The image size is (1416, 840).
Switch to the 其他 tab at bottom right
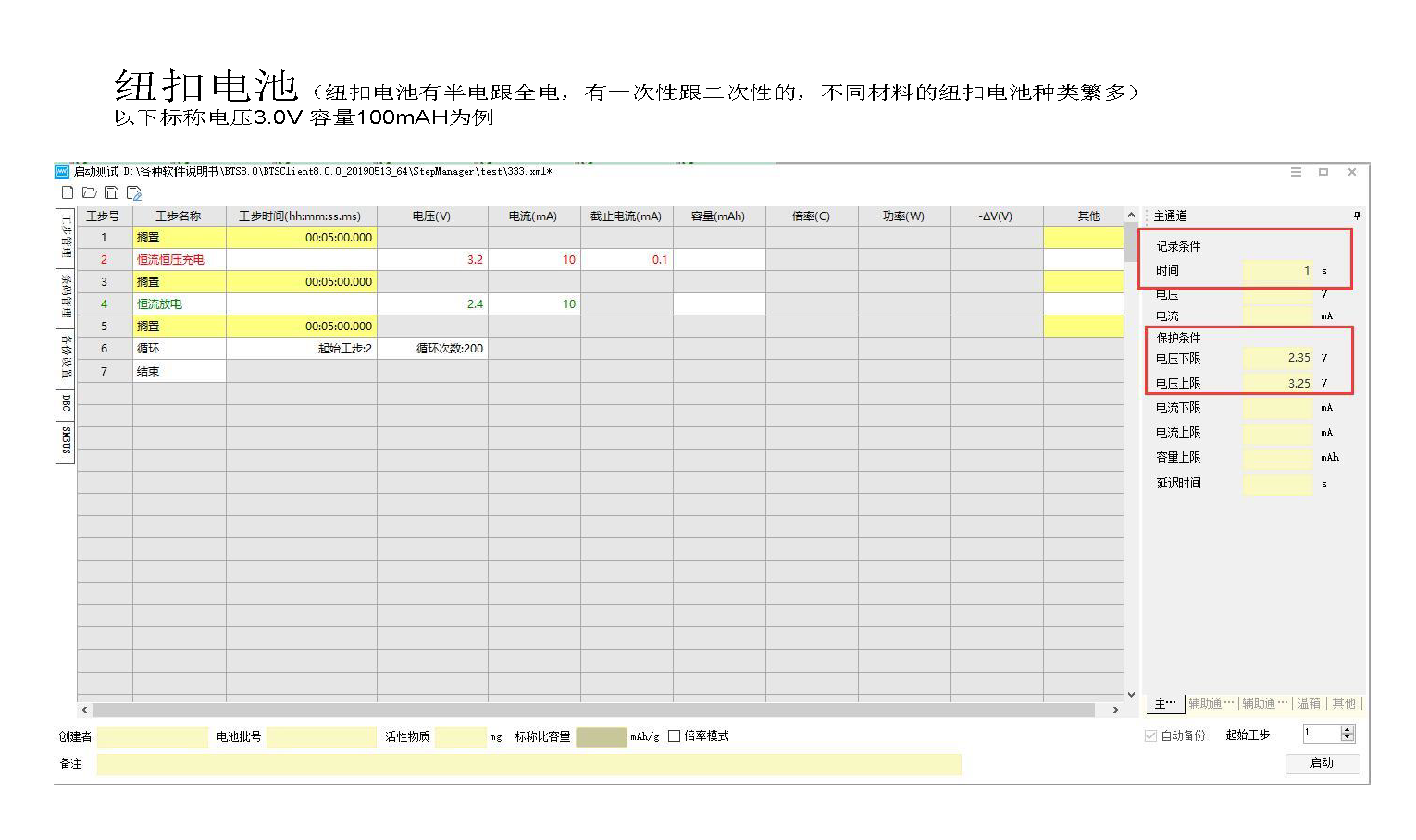(1344, 703)
